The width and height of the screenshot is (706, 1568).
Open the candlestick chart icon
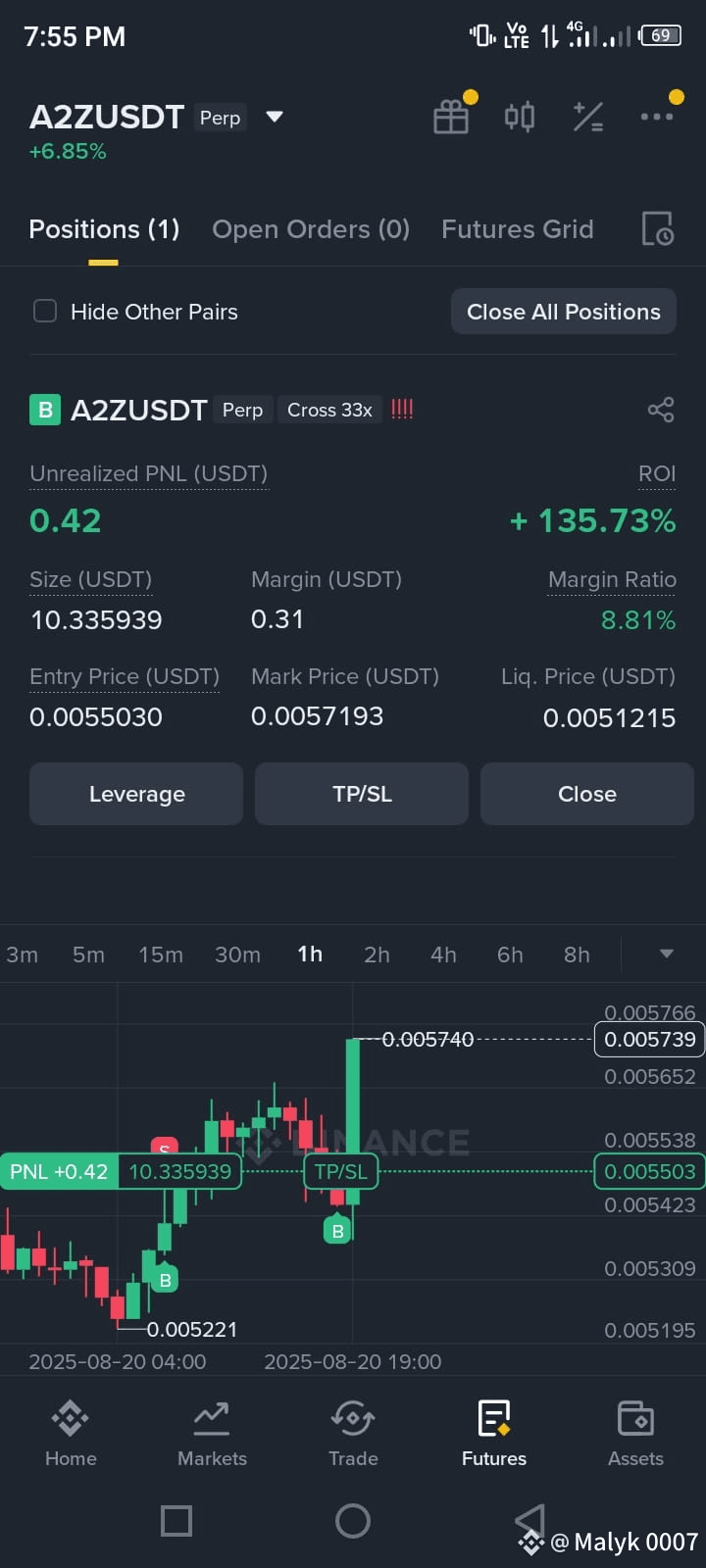(520, 117)
